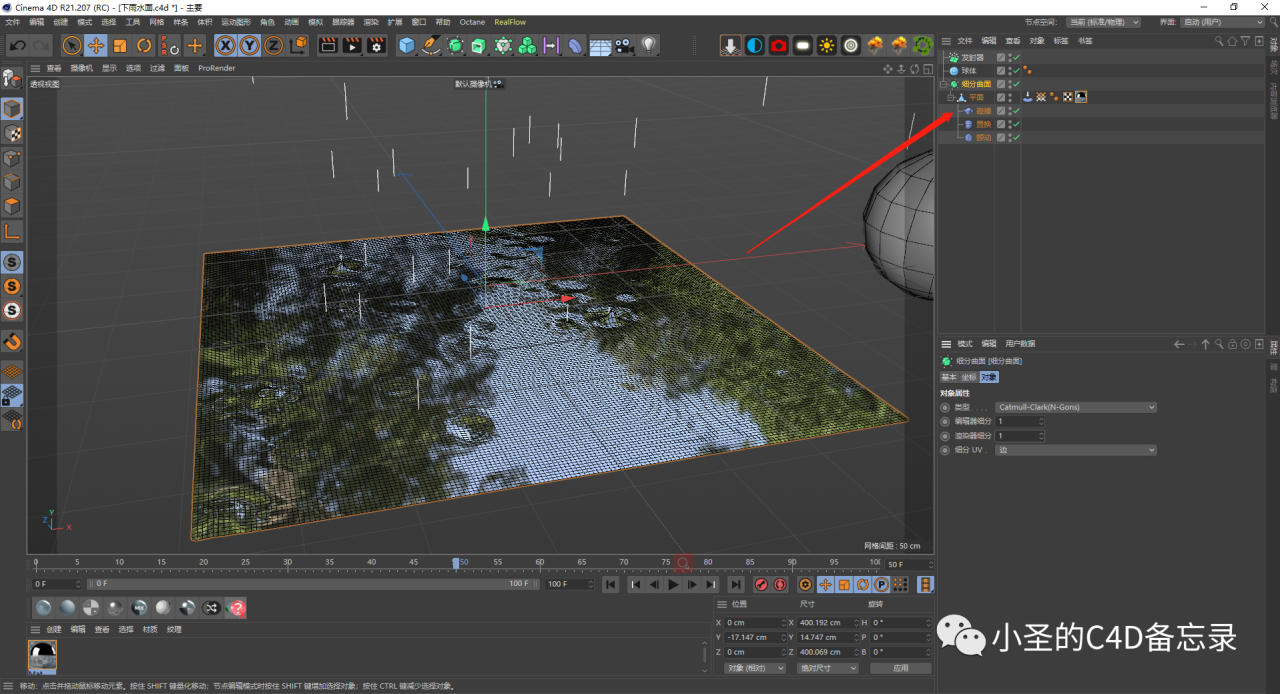Click the Cube primitive toolbar icon
This screenshot has width=1280, height=694.
click(406, 44)
